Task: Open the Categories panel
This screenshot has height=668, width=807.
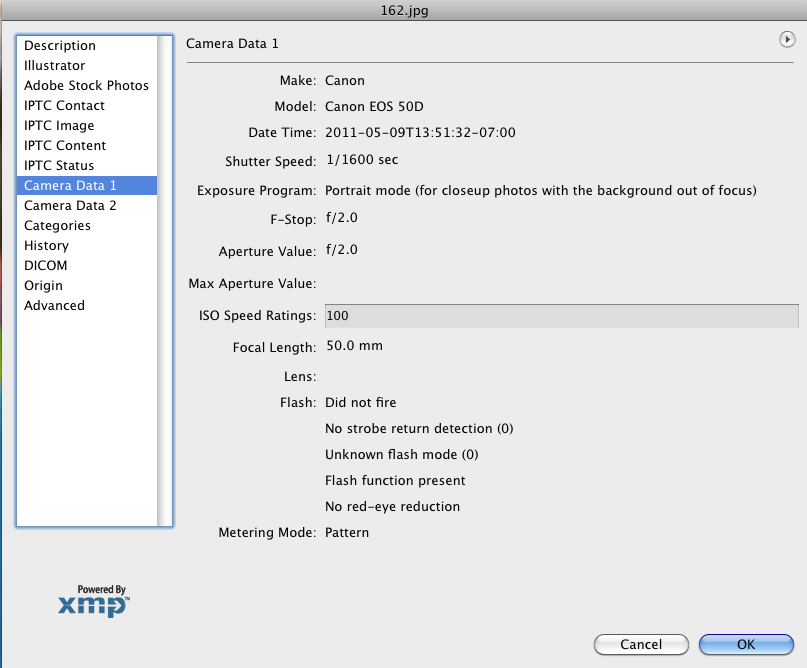Action: [57, 225]
